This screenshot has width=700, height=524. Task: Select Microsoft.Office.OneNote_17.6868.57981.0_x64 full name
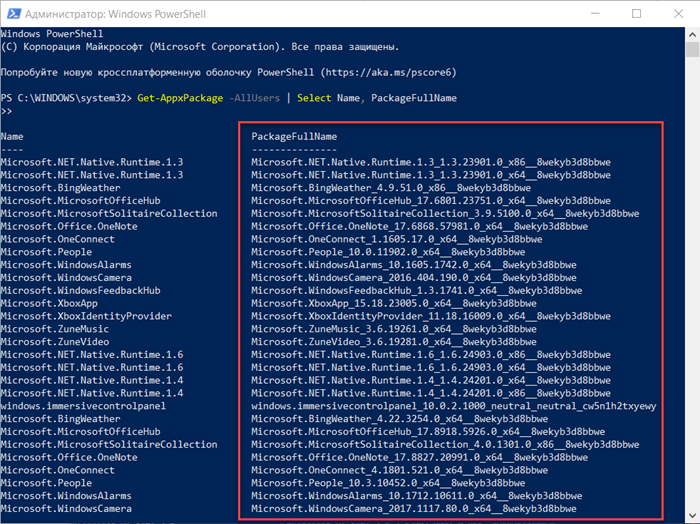coord(420,226)
